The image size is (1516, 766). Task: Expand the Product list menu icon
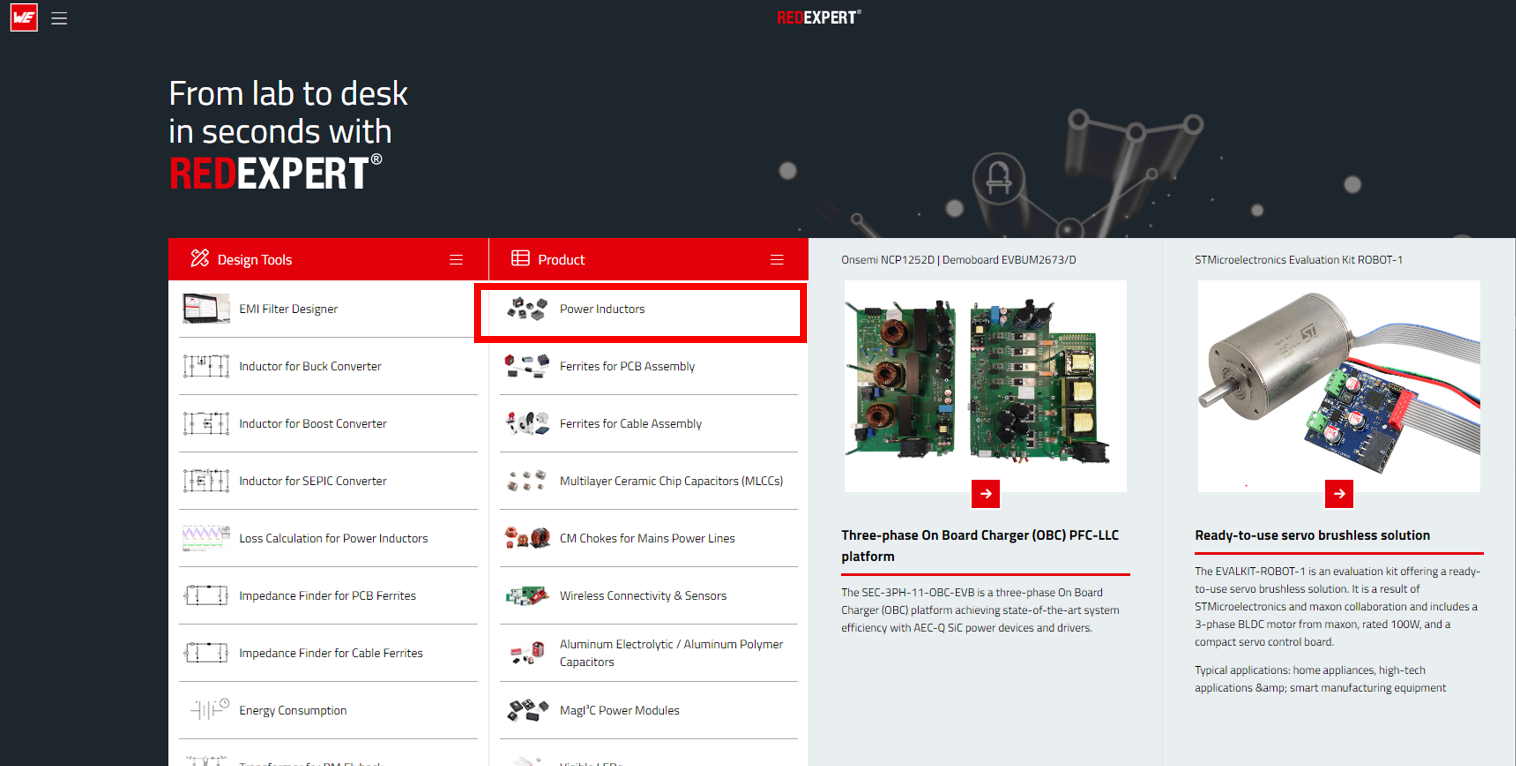click(777, 260)
